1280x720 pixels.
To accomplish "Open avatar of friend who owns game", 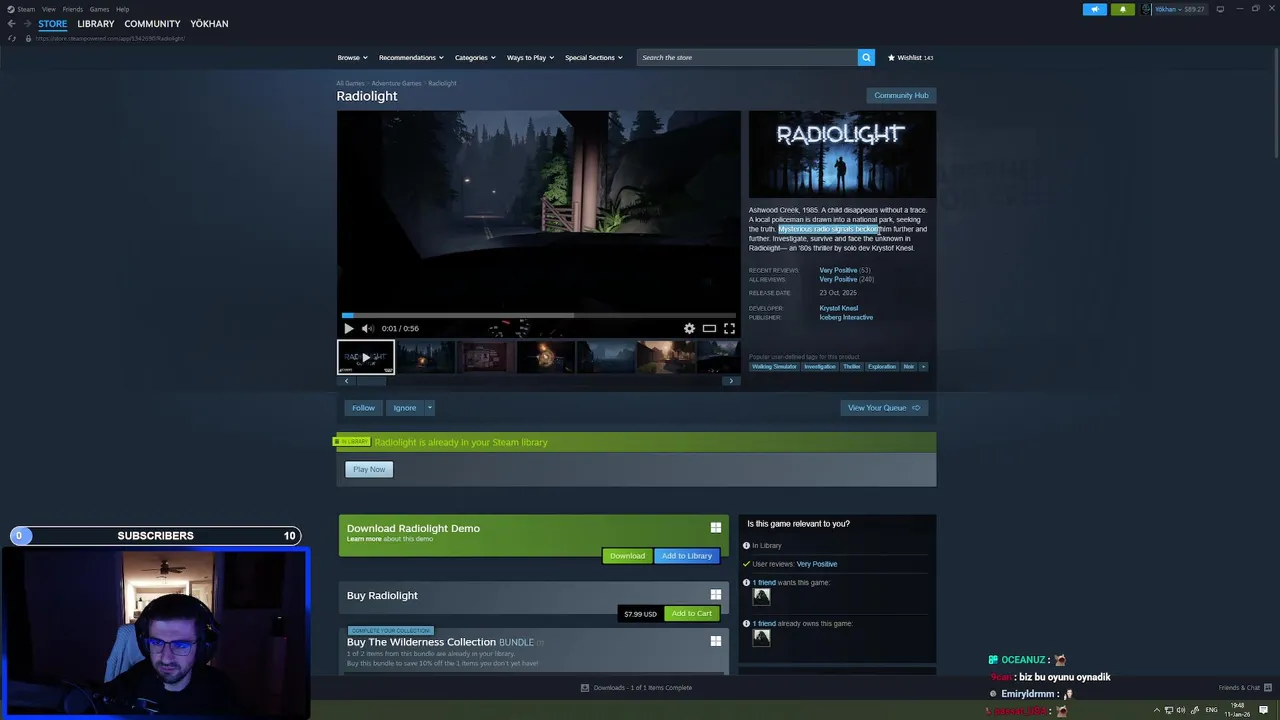I will point(761,637).
